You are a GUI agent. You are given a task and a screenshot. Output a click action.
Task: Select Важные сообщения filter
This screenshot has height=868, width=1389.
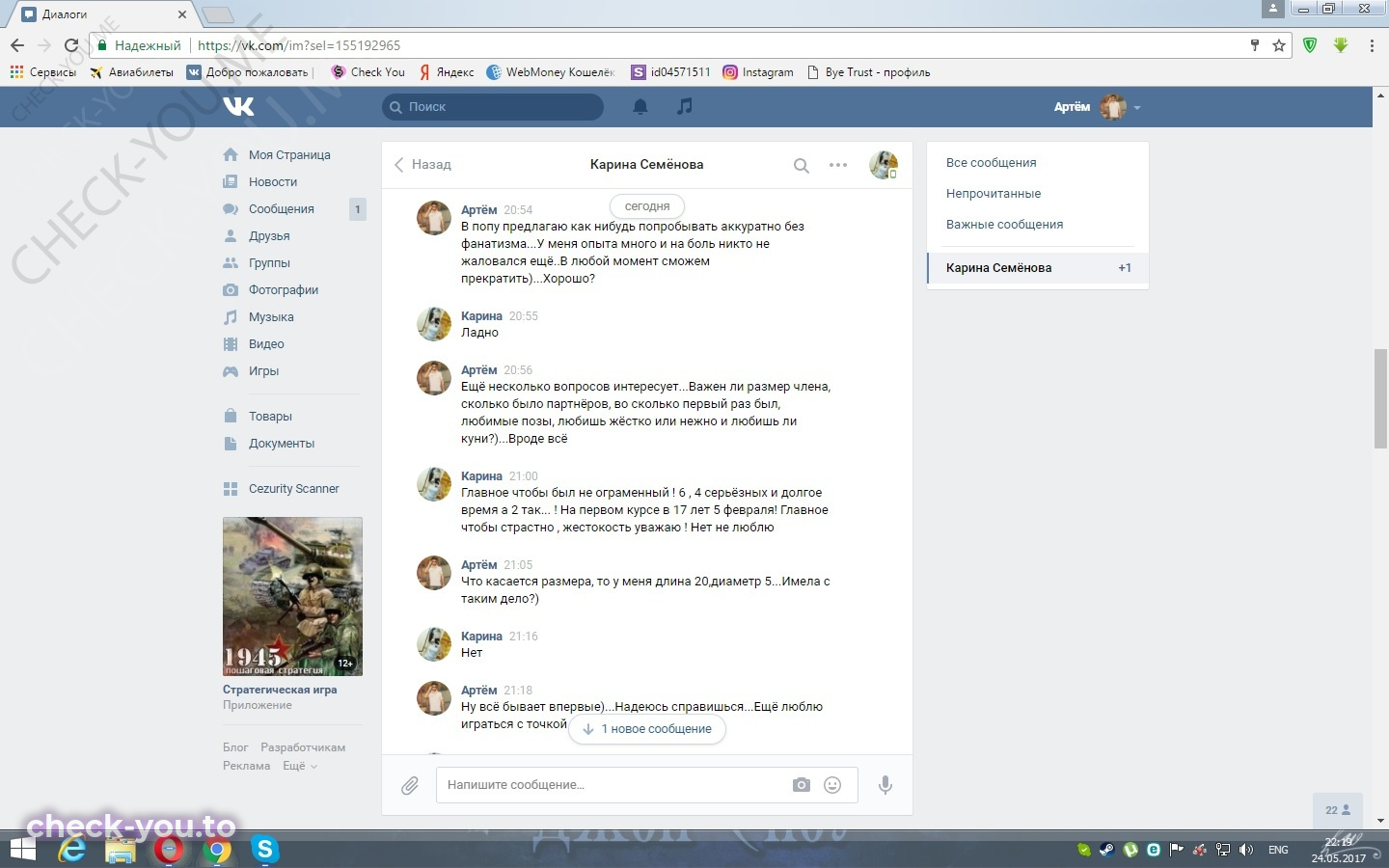coord(1038,225)
